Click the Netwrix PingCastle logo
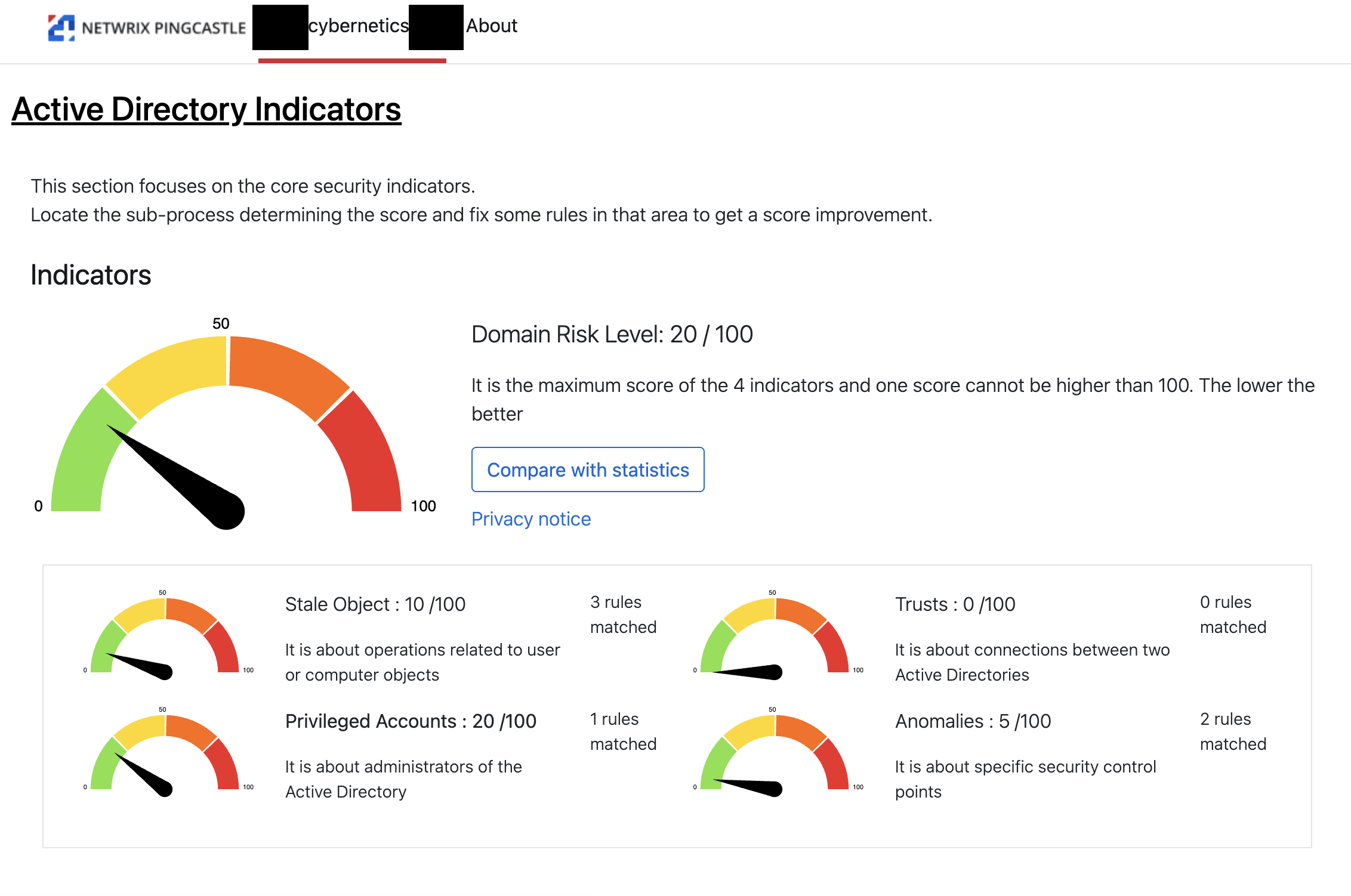This screenshot has width=1351, height=896. (146, 27)
